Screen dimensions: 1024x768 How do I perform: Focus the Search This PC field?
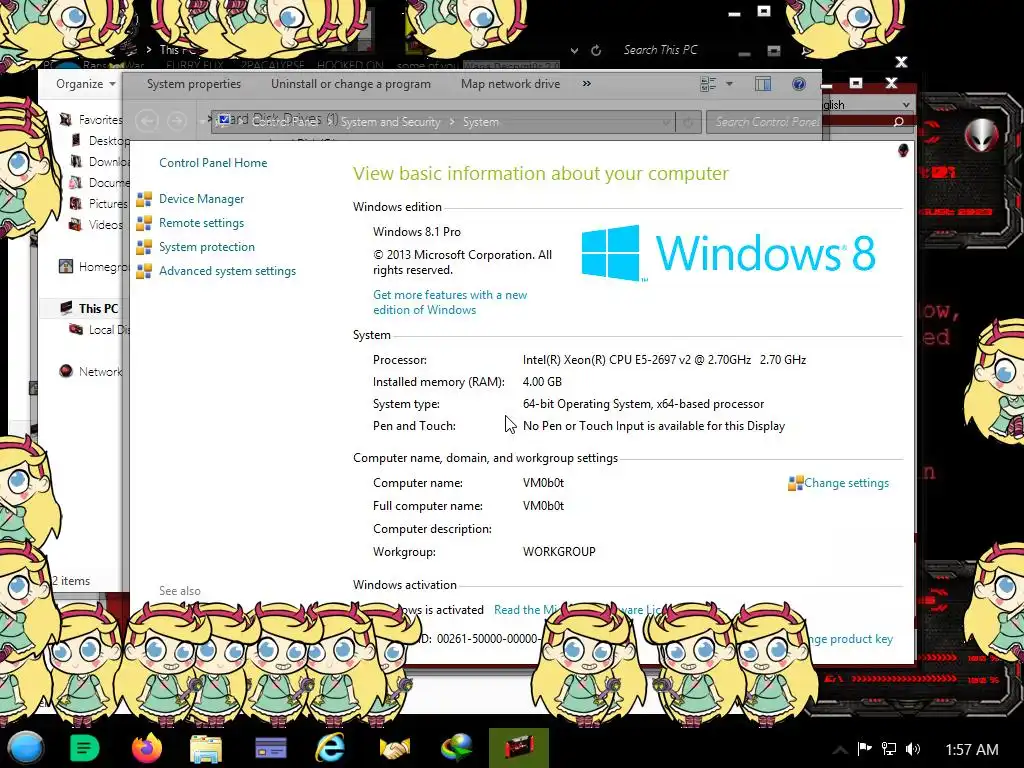[x=660, y=50]
